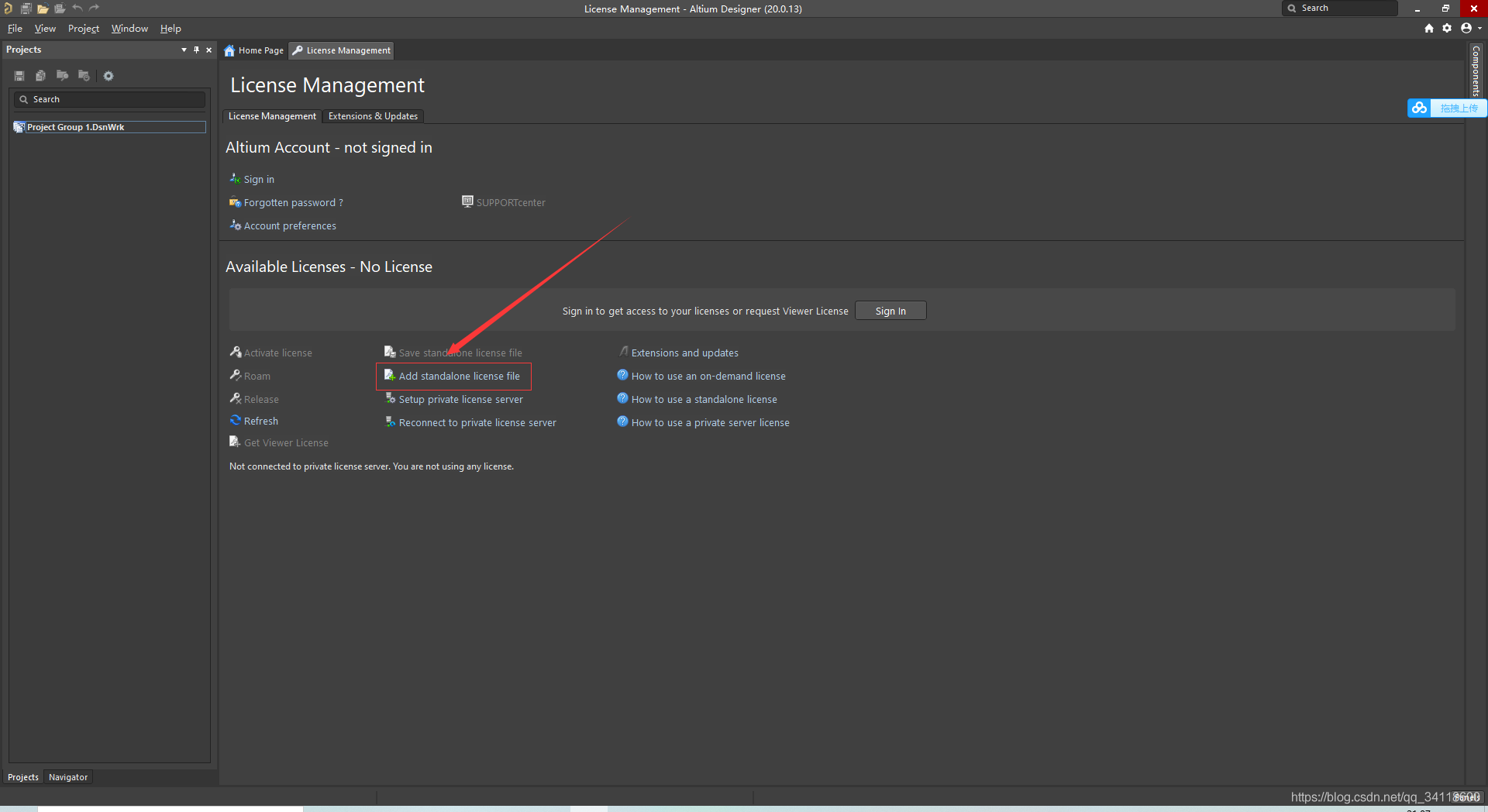Screen dimensions: 1488x812
Task: Redo the action via arrow icon
Action: click(x=95, y=9)
